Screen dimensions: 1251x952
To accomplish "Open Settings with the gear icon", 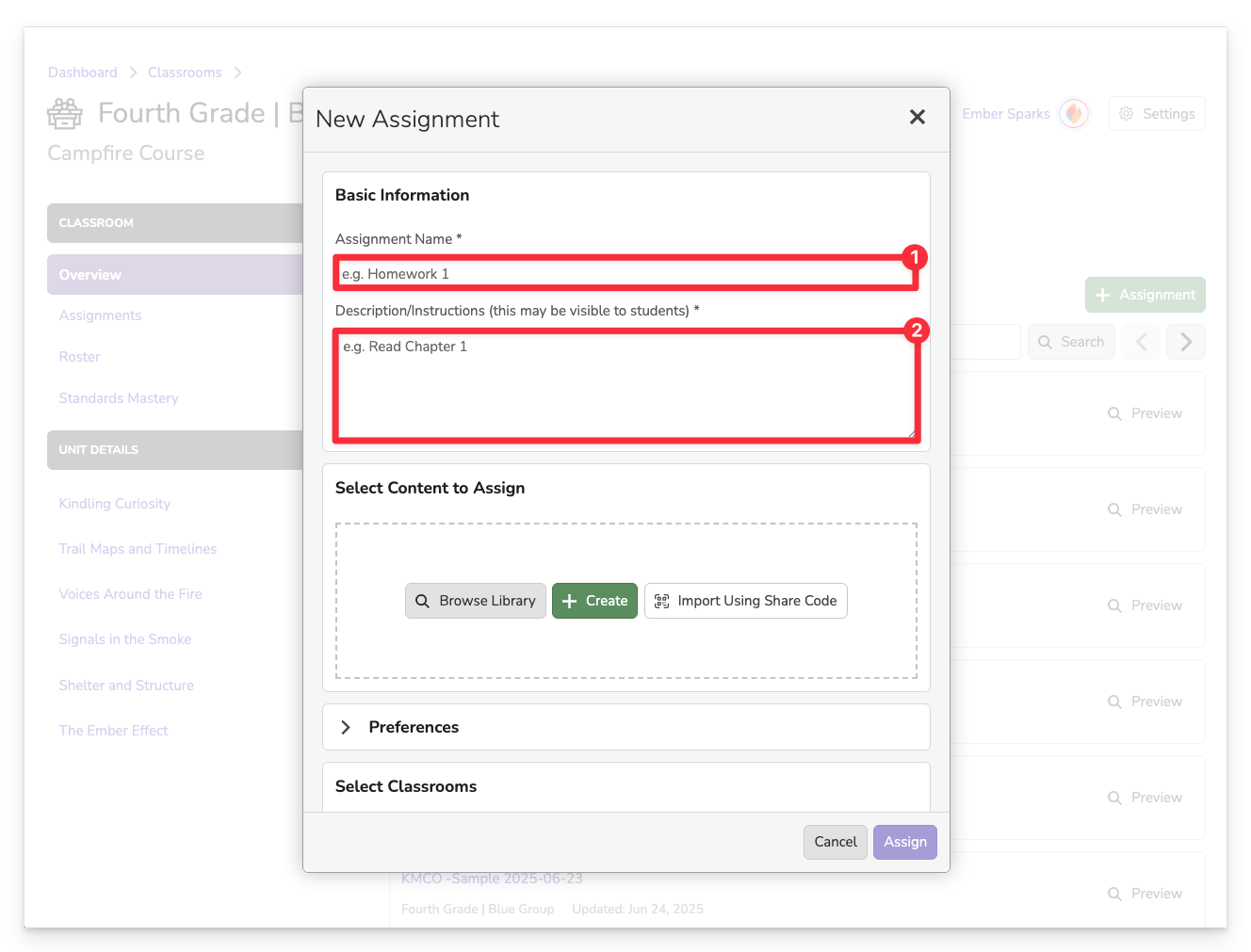I will pyautogui.click(x=1157, y=114).
